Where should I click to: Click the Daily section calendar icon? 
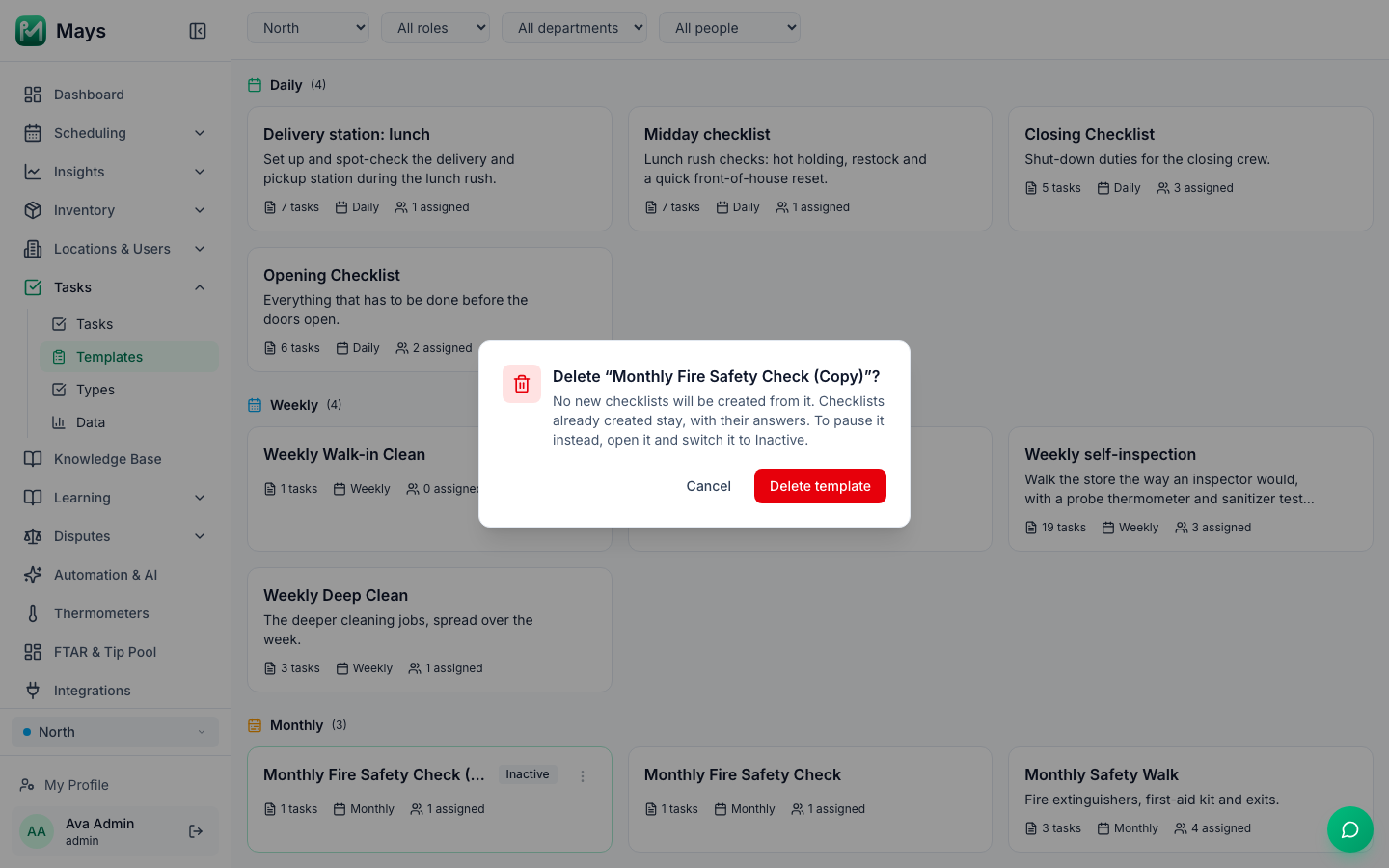click(255, 85)
